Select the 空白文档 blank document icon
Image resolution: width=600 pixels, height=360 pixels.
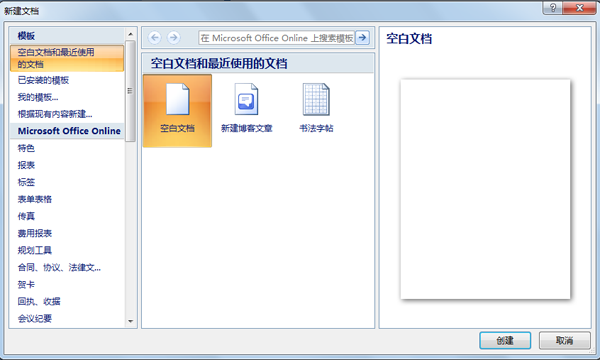point(177,111)
